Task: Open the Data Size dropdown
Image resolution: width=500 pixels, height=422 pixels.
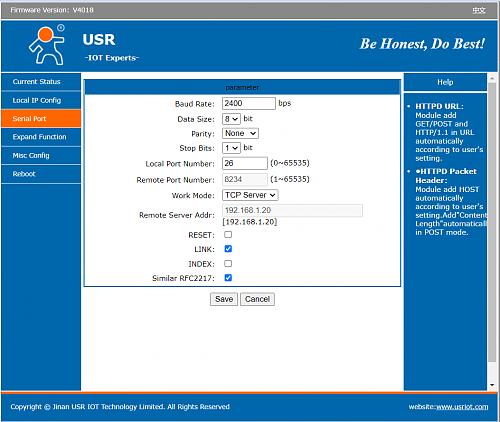Action: click(x=231, y=119)
